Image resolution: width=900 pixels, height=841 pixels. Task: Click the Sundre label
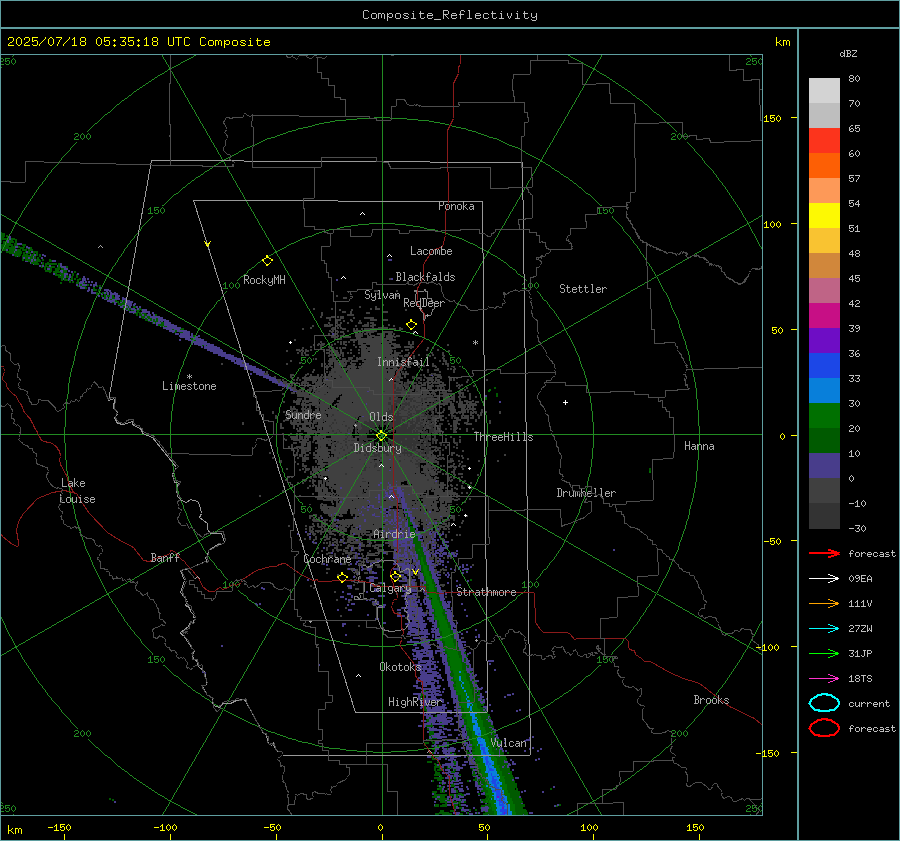point(303,414)
